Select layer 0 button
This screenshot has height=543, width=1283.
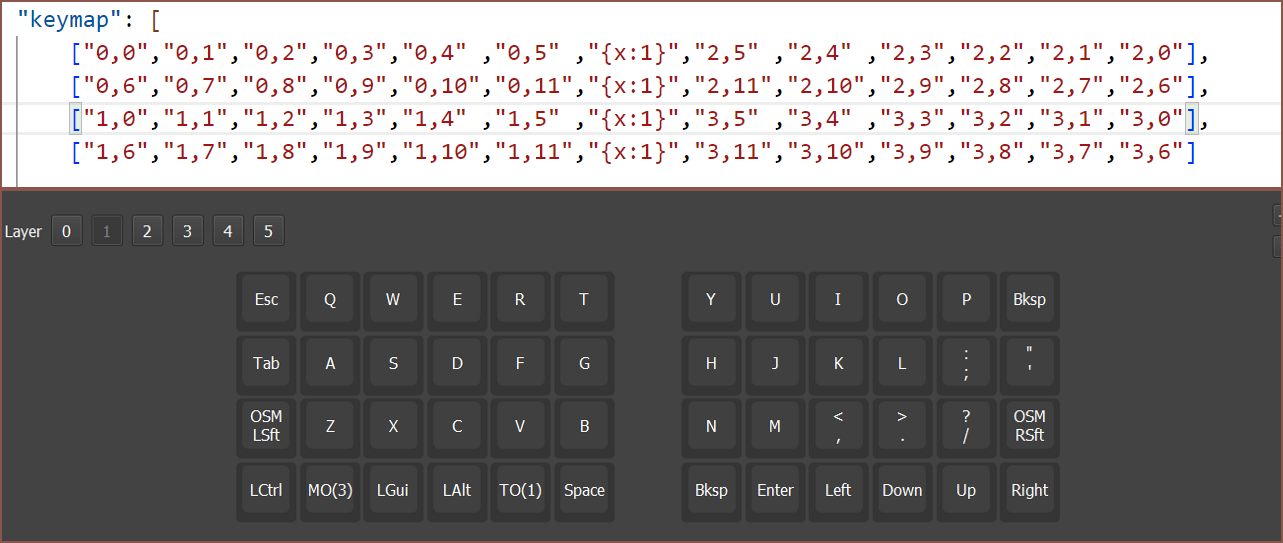[x=67, y=232]
